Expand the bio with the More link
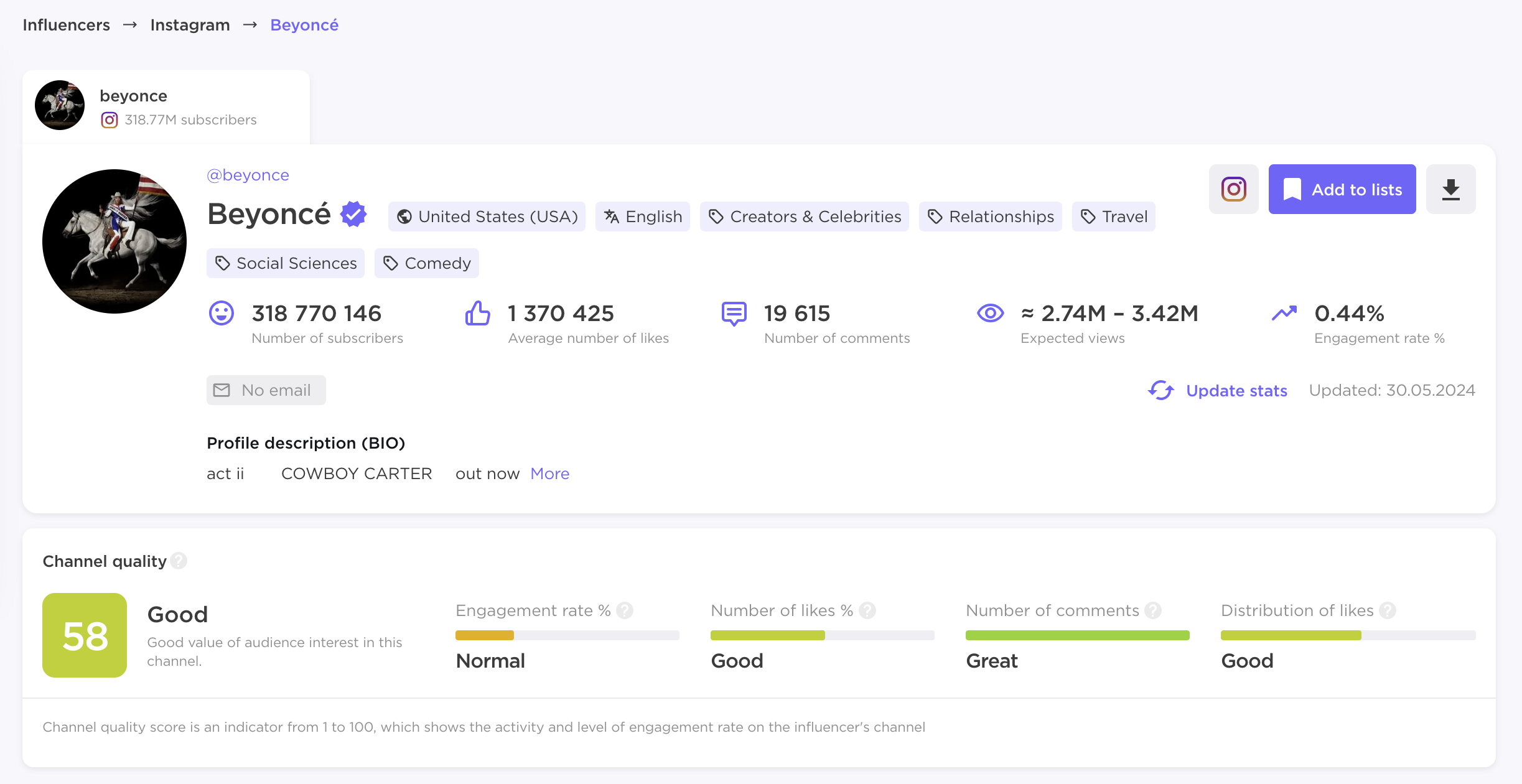The height and width of the screenshot is (784, 1522). point(549,474)
